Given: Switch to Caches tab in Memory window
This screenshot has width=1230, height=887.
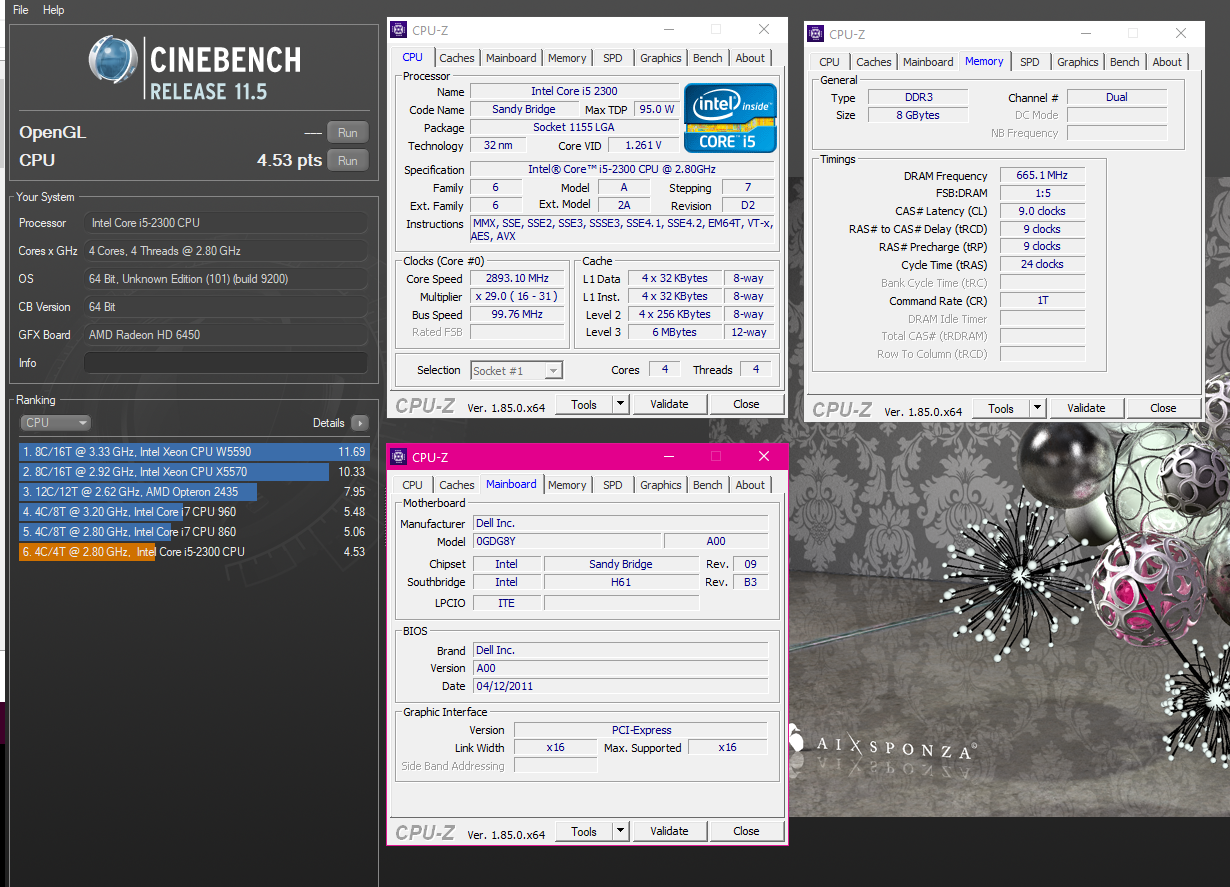Looking at the screenshot, I should coord(874,62).
